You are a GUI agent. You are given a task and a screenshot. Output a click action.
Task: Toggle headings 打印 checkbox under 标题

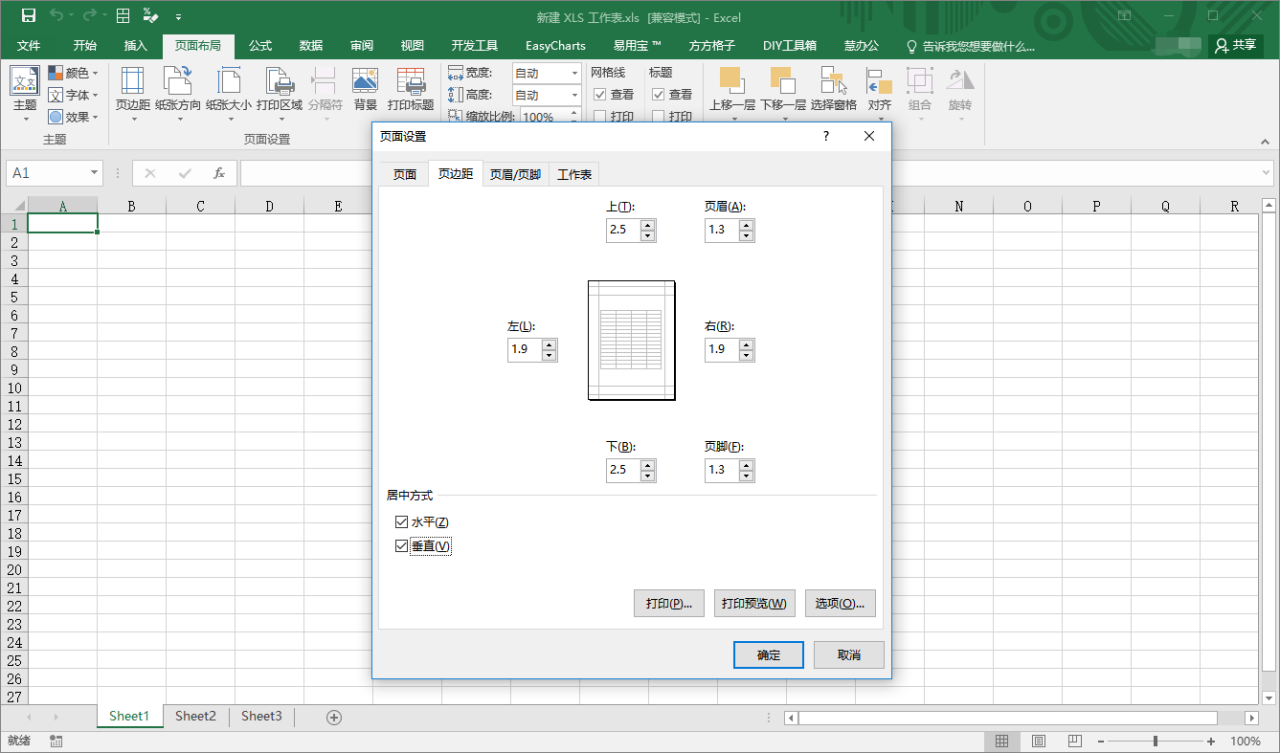[659, 116]
